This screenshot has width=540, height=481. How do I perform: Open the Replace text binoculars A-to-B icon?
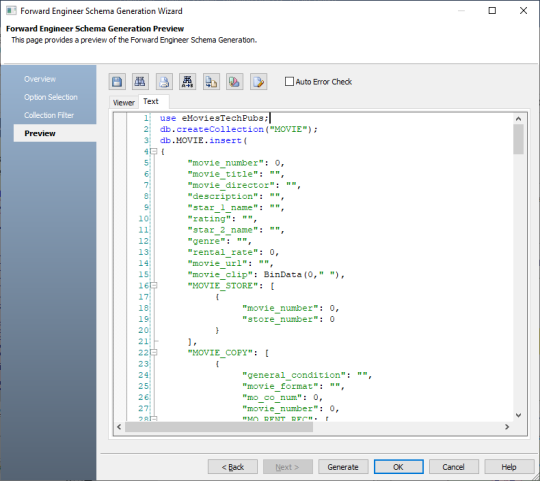pyautogui.click(x=187, y=82)
